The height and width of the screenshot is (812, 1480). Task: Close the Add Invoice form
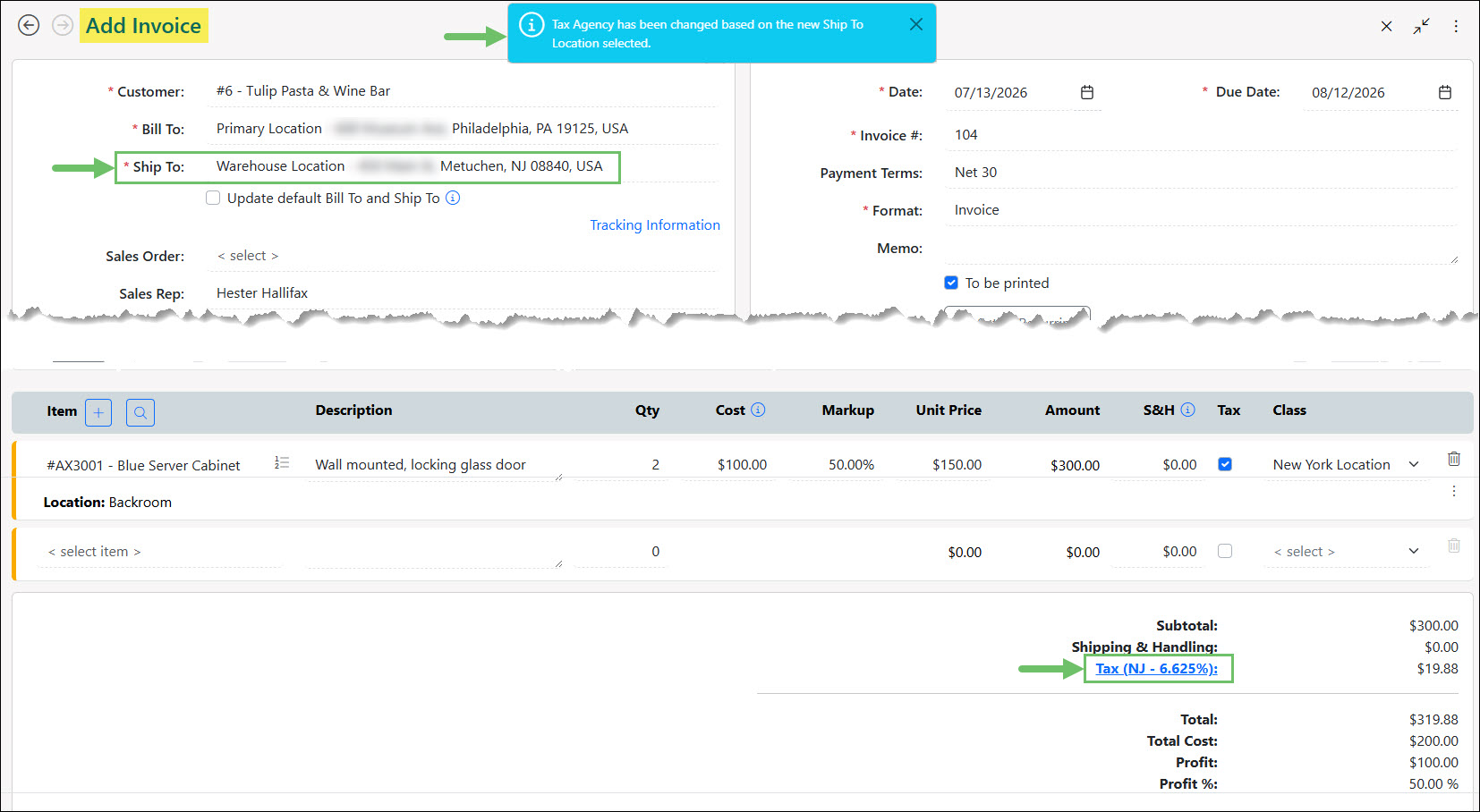tap(1386, 26)
